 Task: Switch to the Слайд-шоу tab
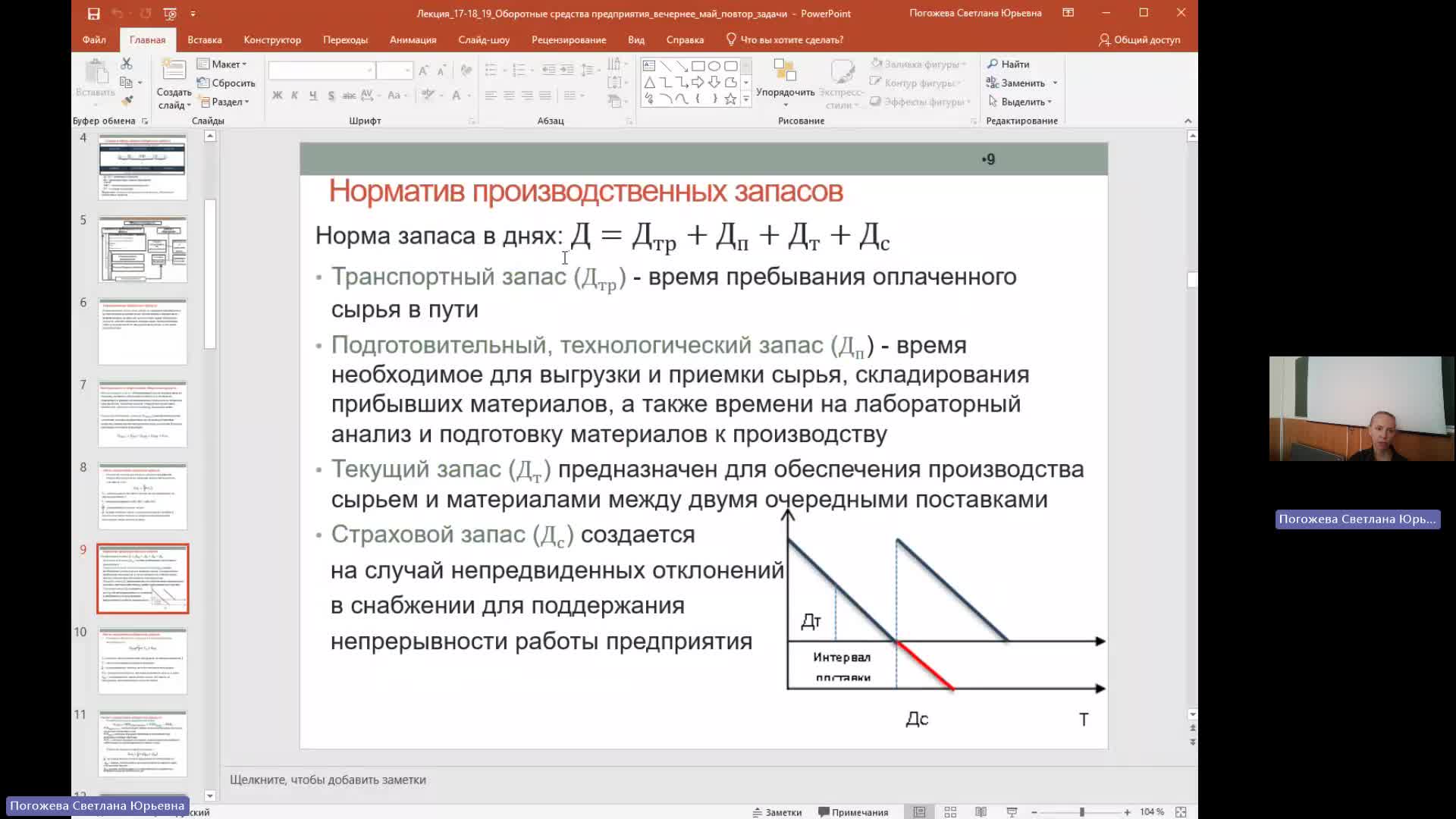click(484, 39)
